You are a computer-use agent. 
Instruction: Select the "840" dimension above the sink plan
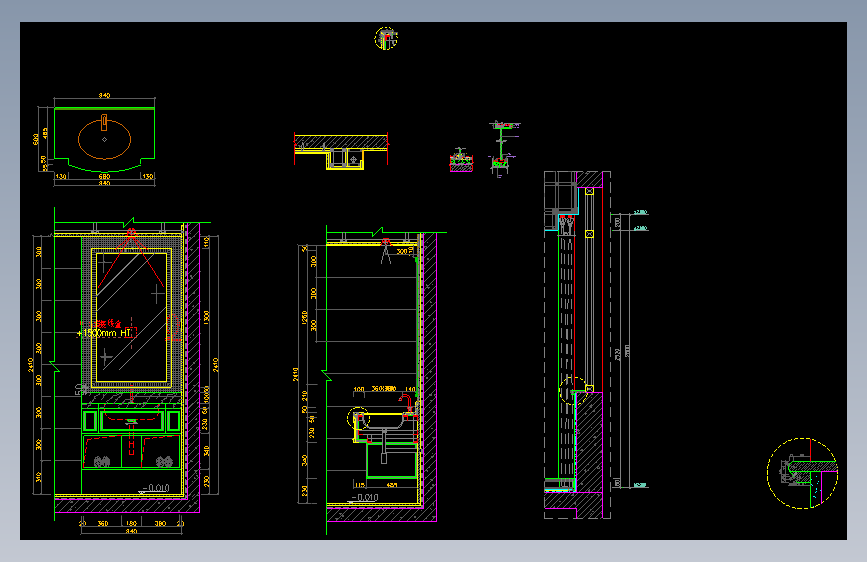105,95
